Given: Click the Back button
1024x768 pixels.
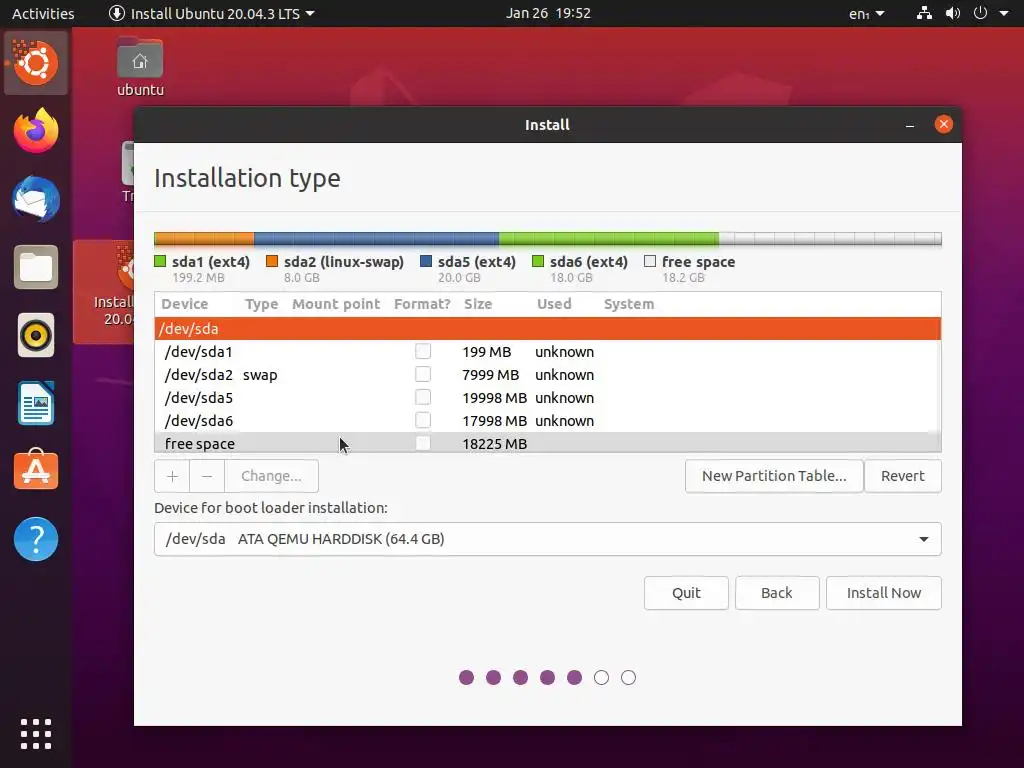Looking at the screenshot, I should click(x=776, y=593).
